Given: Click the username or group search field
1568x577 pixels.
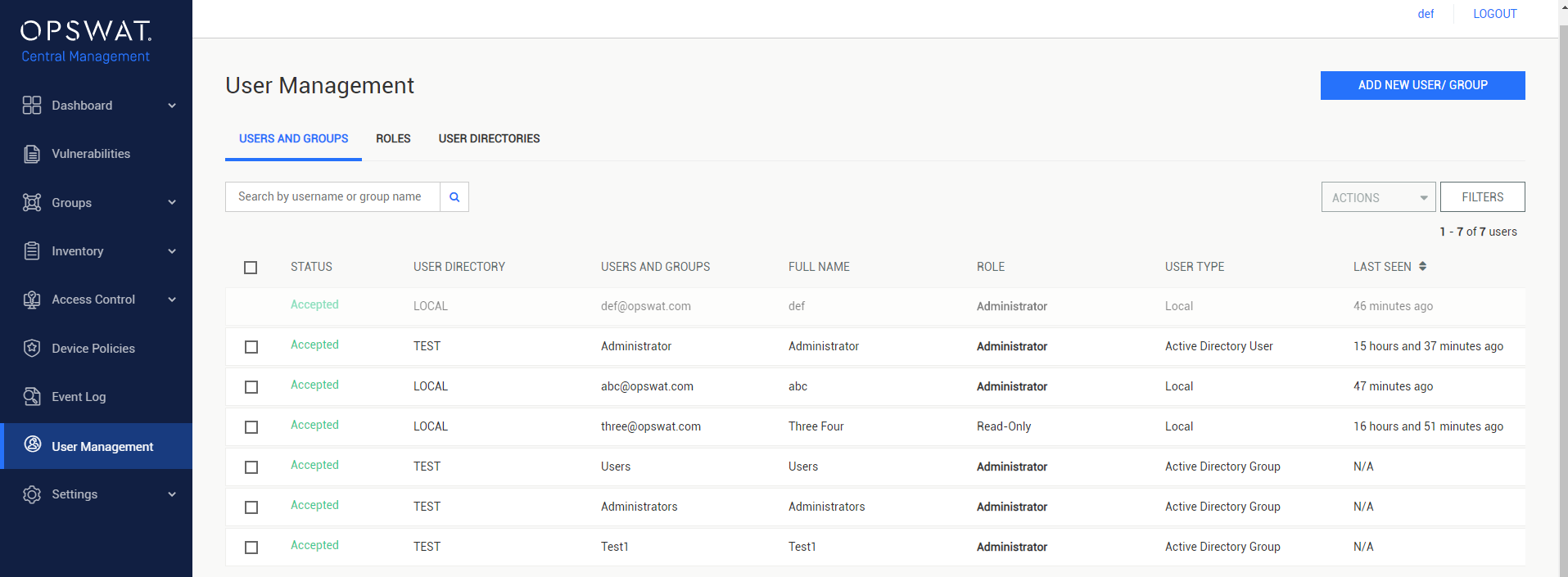Looking at the screenshot, I should coord(332,197).
